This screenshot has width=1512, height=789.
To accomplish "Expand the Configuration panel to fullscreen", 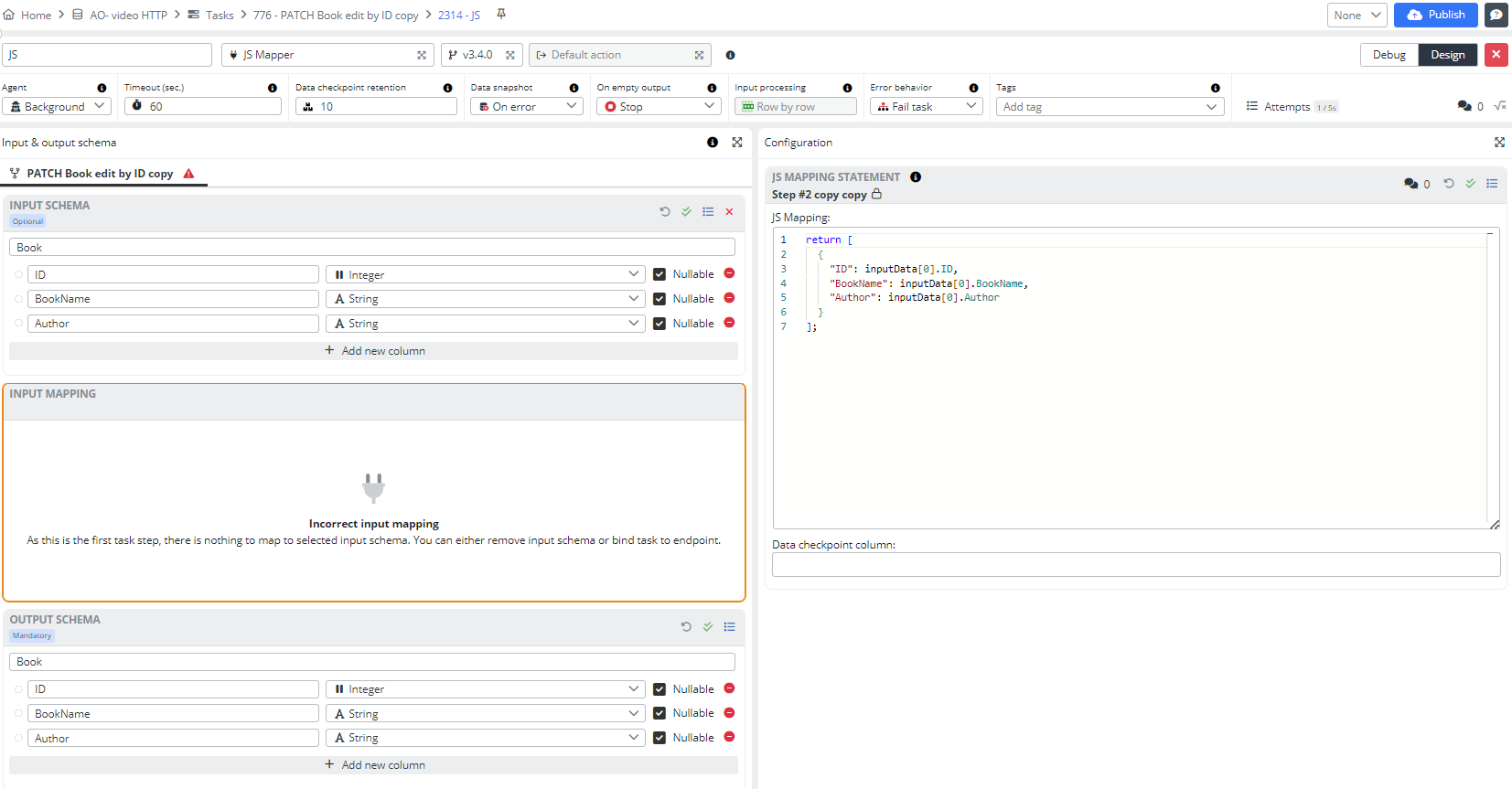I will click(x=1499, y=143).
